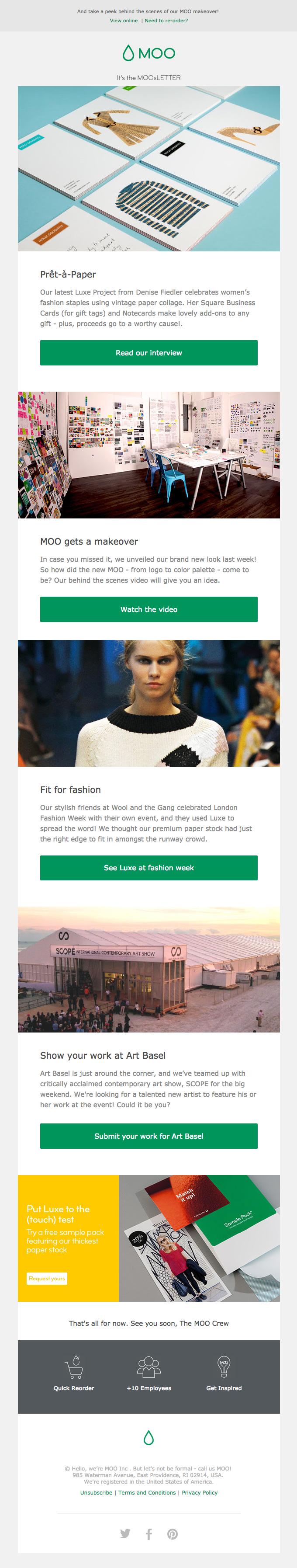
Task: Open Terms and Conditions link
Action: (147, 1492)
